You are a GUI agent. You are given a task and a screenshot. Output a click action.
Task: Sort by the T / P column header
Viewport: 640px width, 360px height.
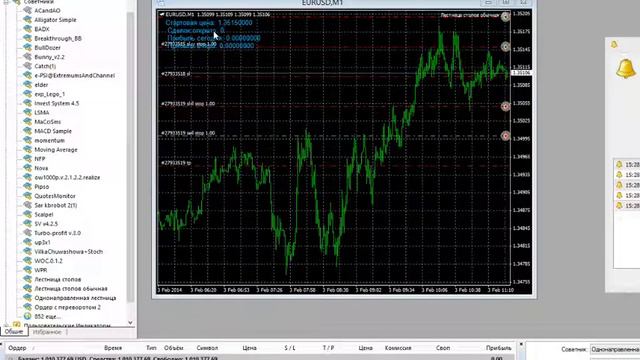pyautogui.click(x=329, y=348)
